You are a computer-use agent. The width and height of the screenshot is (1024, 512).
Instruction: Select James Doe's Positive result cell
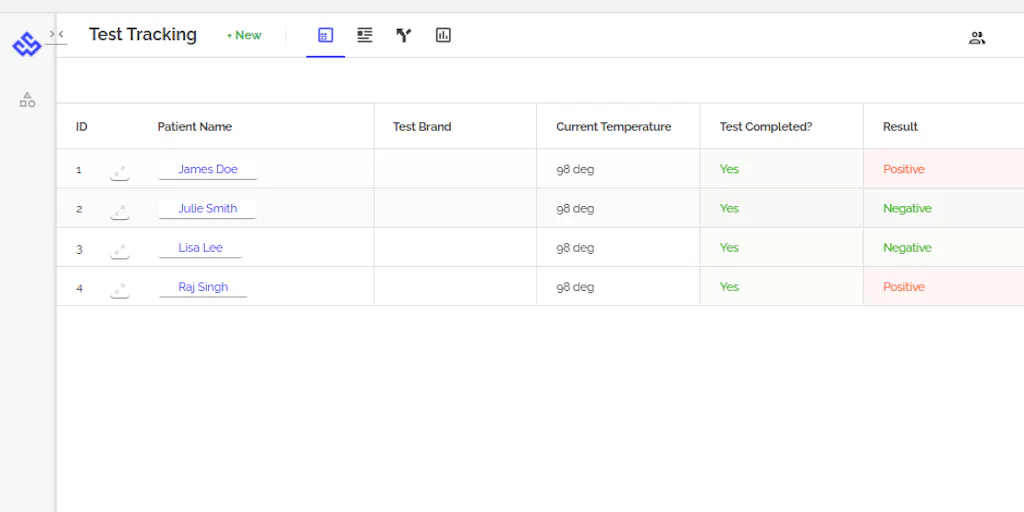coord(944,168)
